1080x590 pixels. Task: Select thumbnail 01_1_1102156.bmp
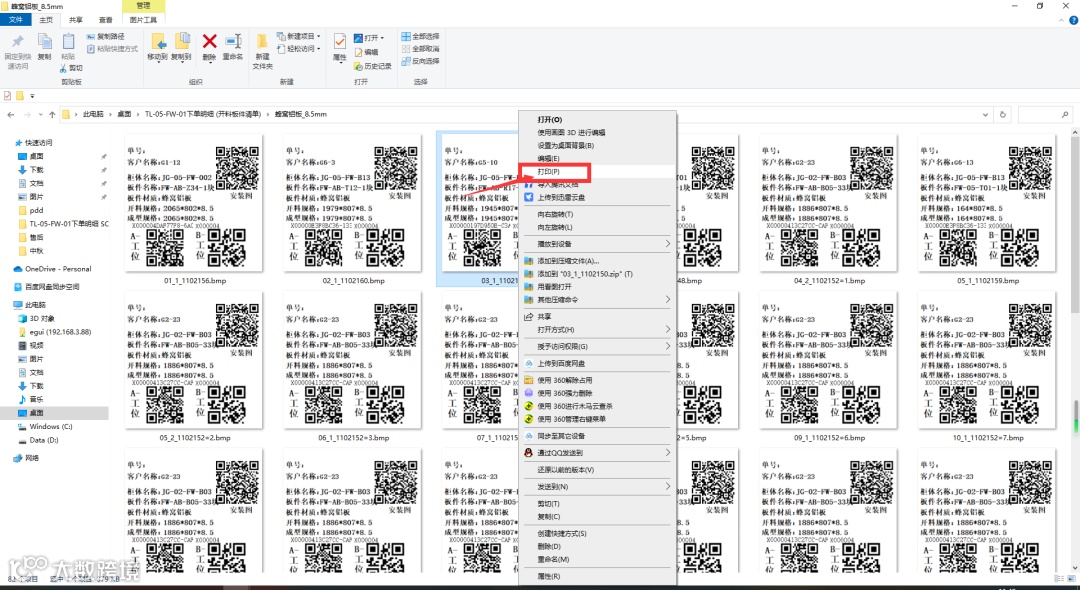(195, 210)
